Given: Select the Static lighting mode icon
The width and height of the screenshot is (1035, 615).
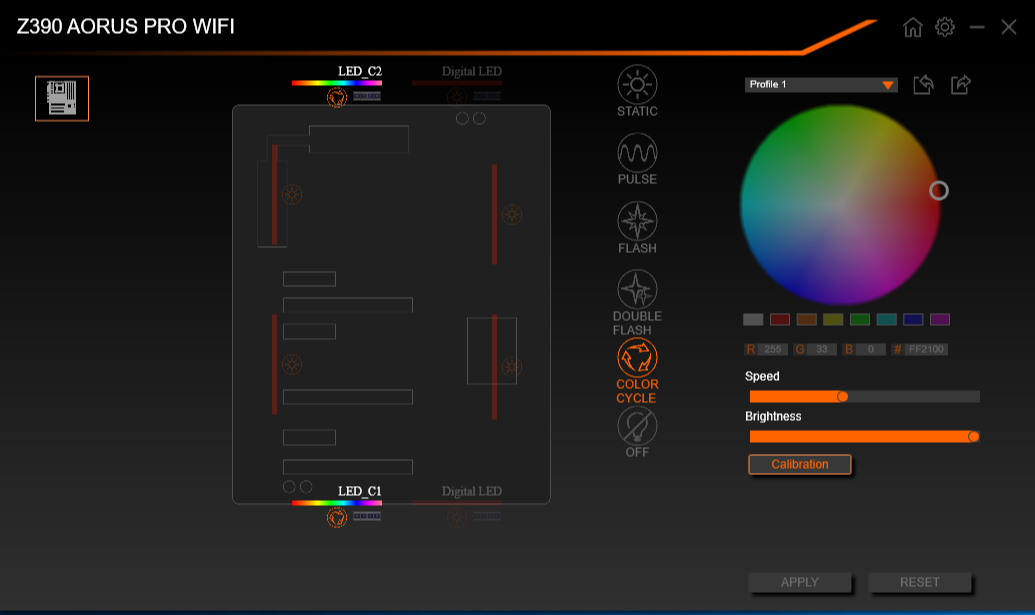Looking at the screenshot, I should coord(637,84).
